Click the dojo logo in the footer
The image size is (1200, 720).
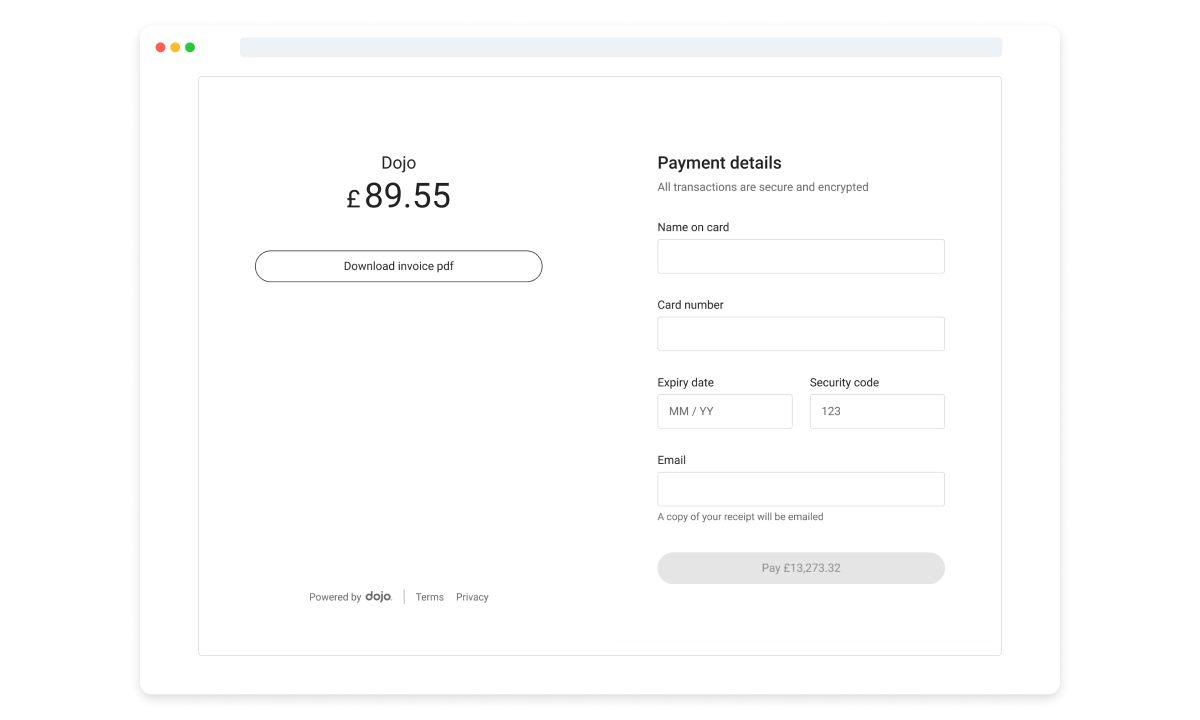pos(378,597)
